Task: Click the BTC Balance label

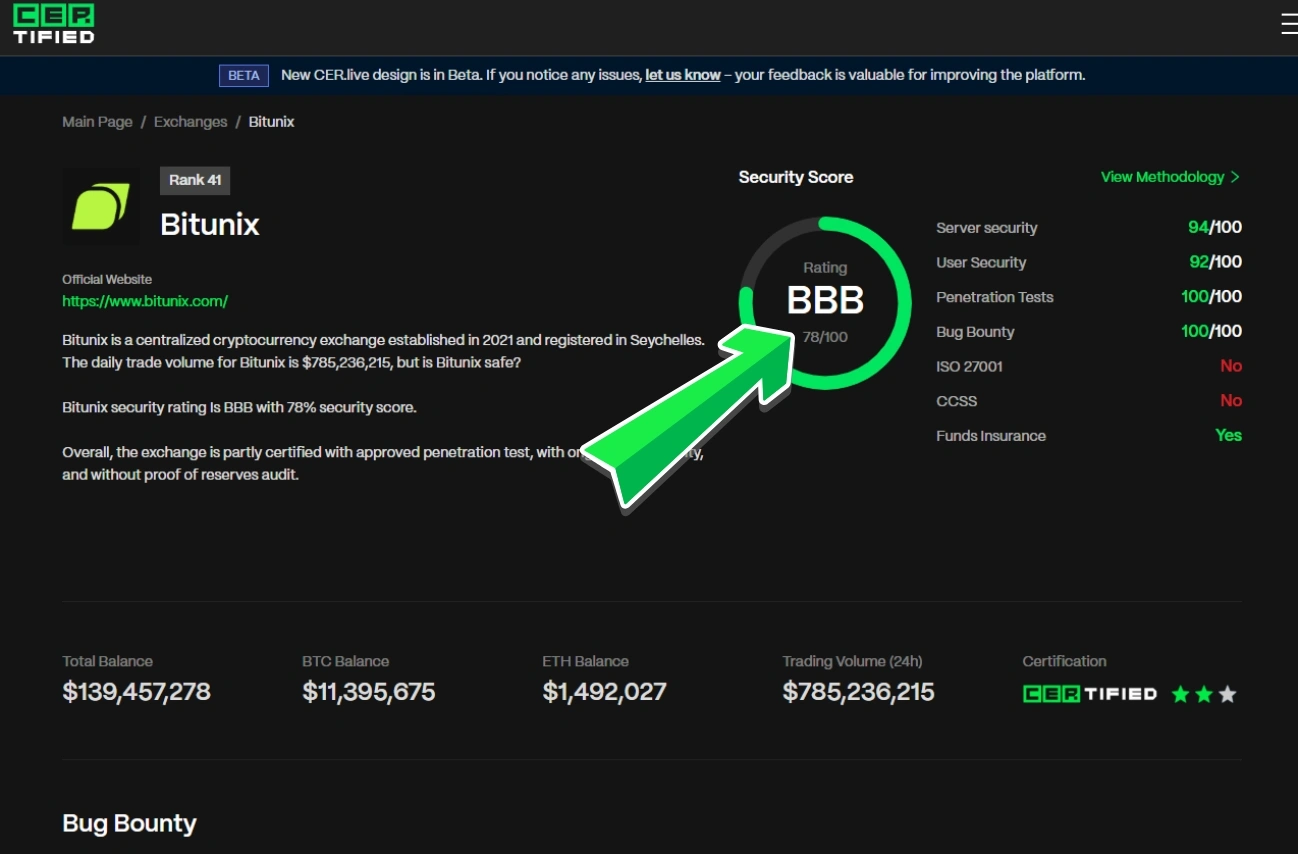Action: click(346, 661)
